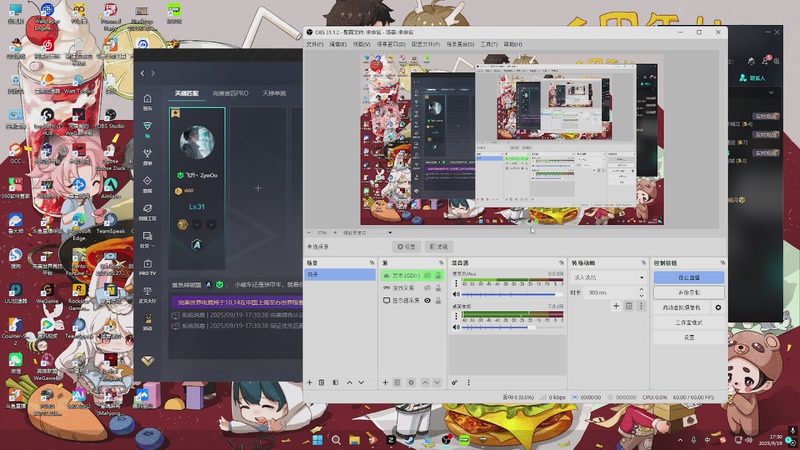Remove selected source with Sources trash icon

(397, 382)
